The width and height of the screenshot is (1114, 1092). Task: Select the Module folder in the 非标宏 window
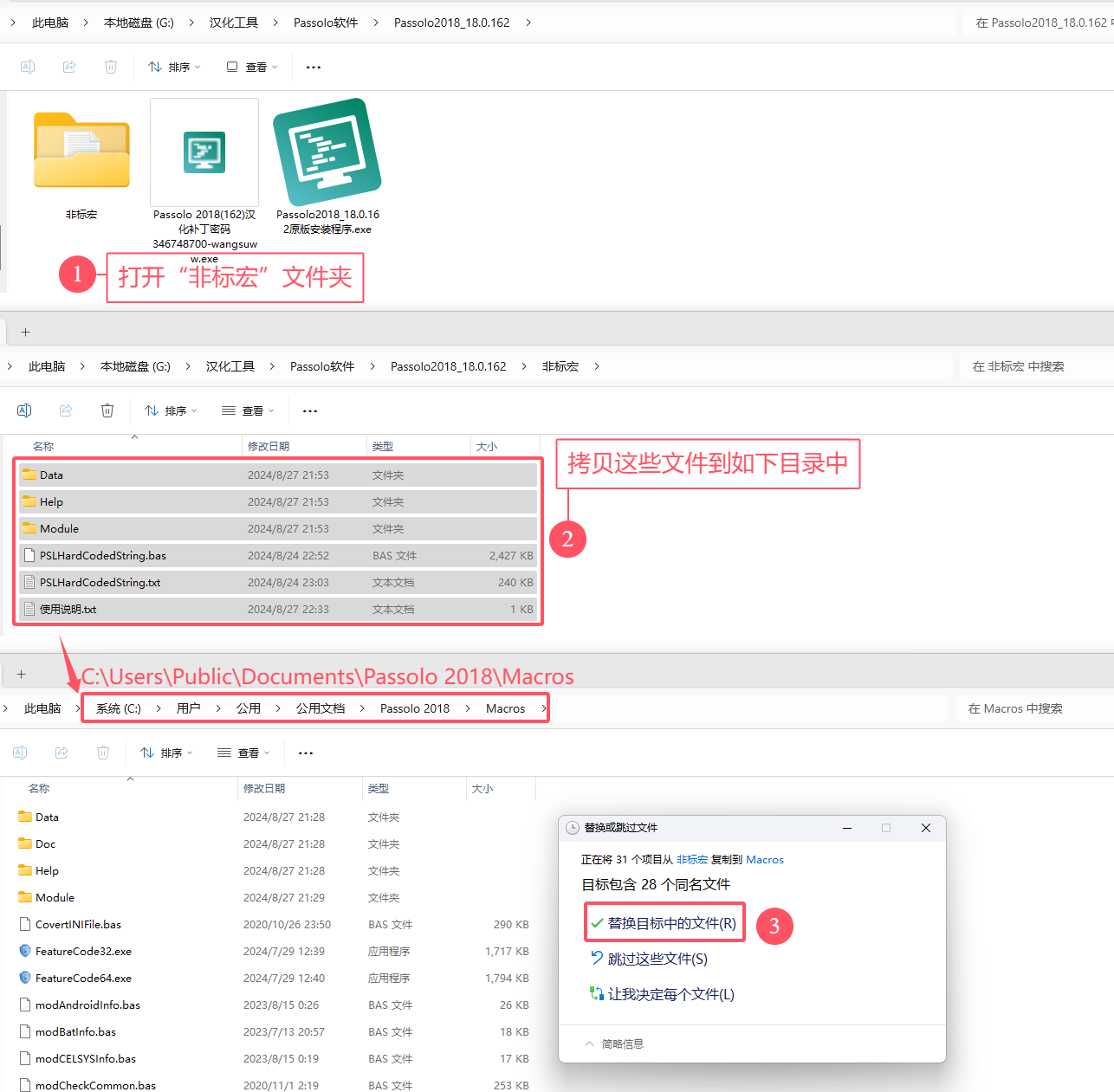277,528
